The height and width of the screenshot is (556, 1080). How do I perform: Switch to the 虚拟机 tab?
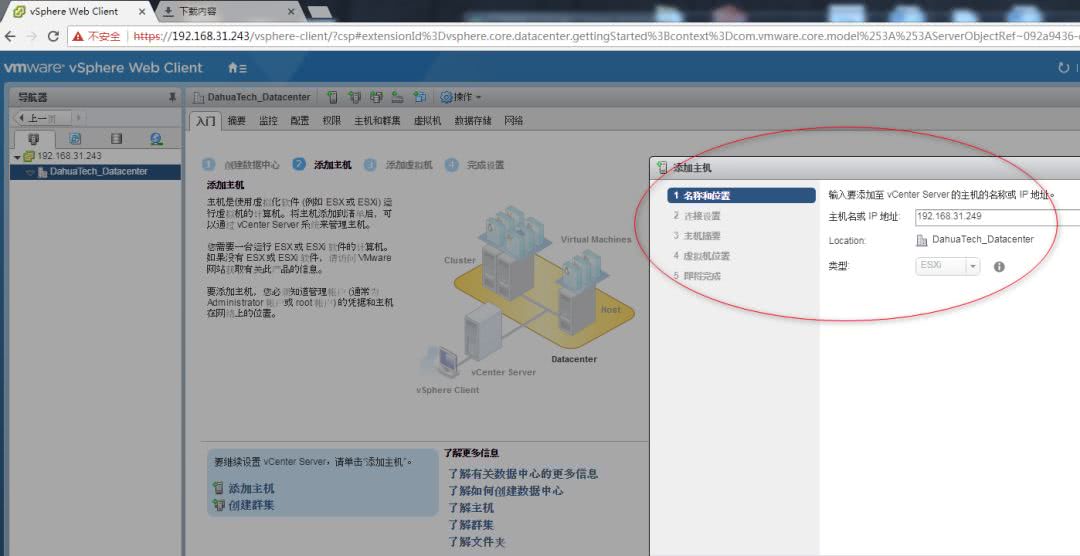coord(427,121)
